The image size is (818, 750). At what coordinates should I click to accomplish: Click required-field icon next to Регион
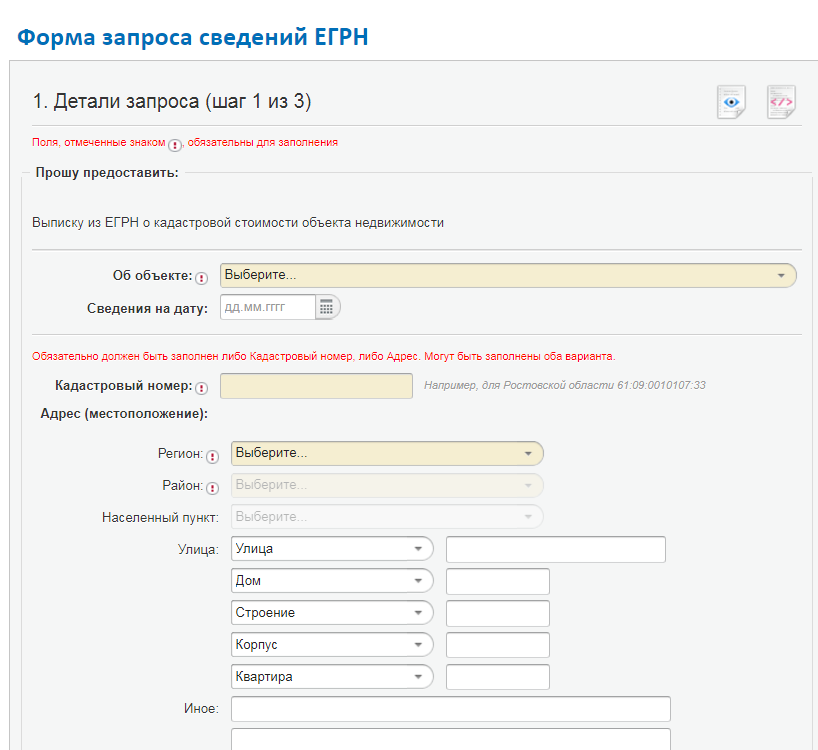(212, 456)
